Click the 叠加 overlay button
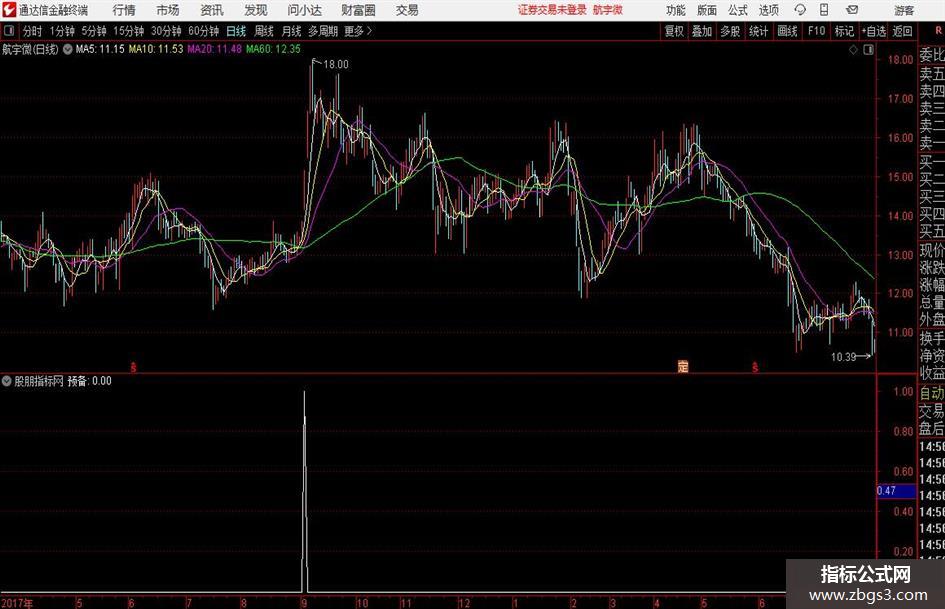Screen dimensions: 945x609 click(x=702, y=31)
